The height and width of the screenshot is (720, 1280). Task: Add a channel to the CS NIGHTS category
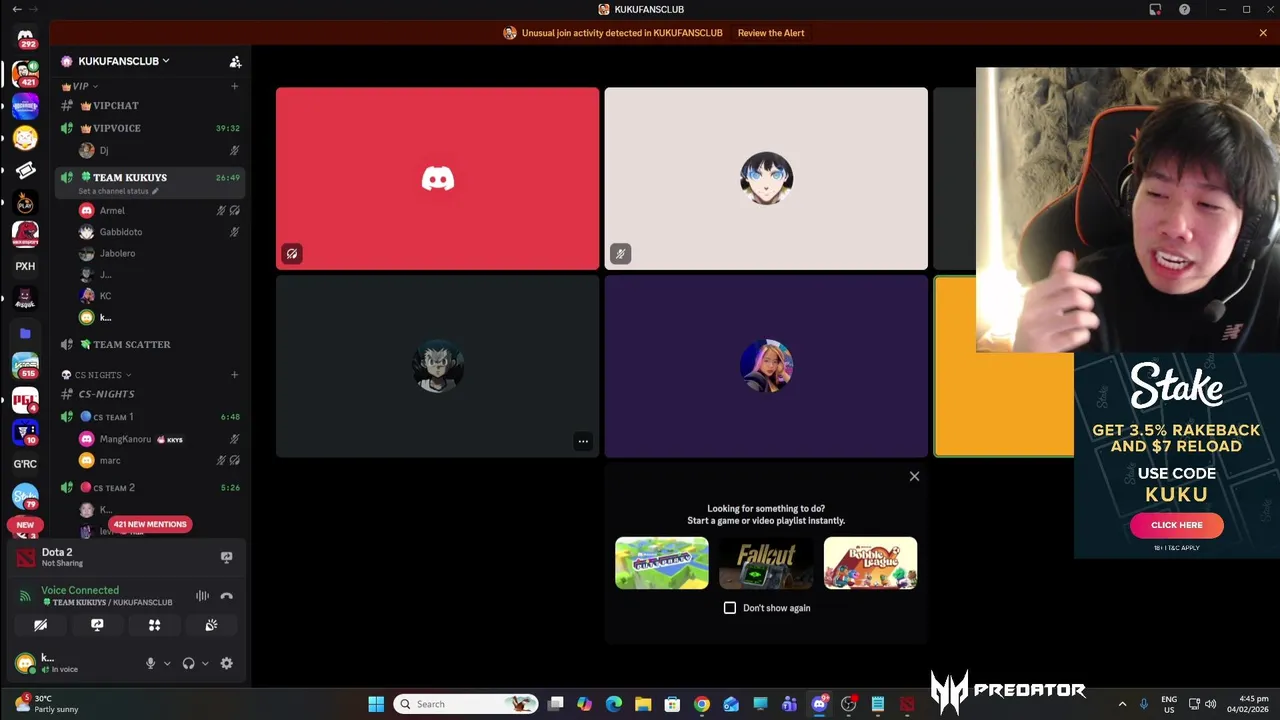pyautogui.click(x=235, y=375)
